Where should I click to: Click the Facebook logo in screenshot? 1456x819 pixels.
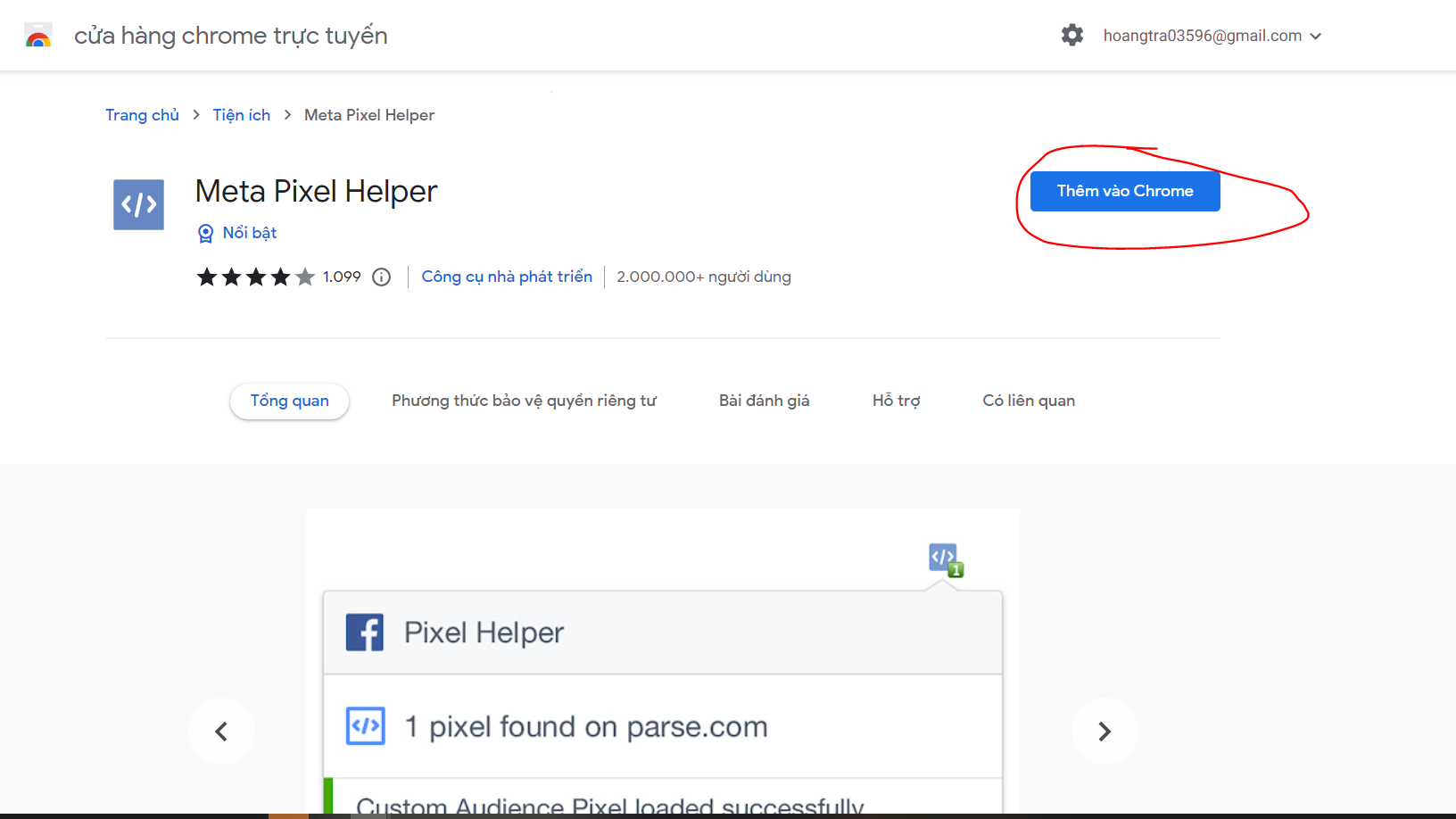tap(365, 633)
